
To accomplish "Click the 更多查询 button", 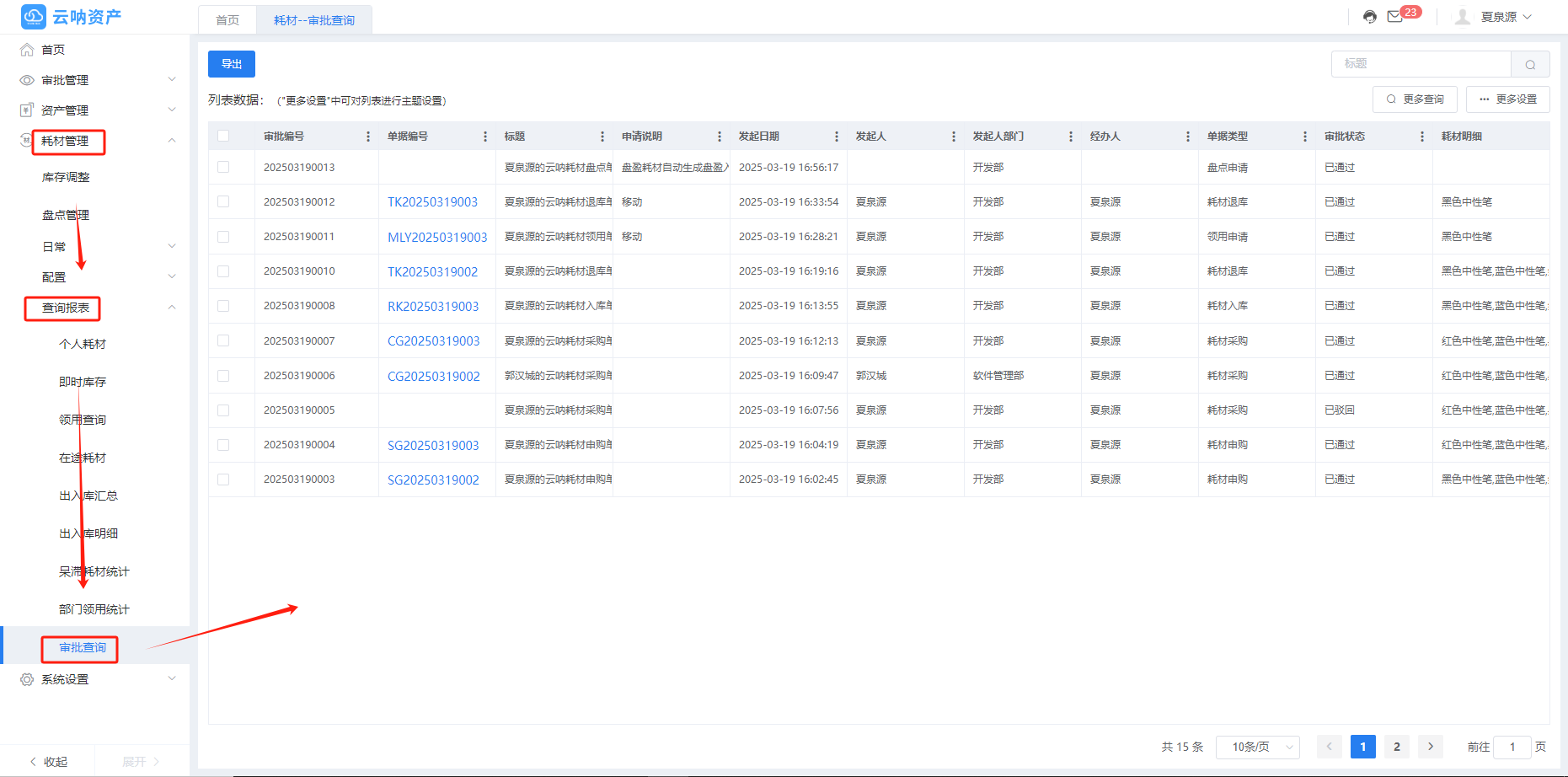I will click(1415, 99).
